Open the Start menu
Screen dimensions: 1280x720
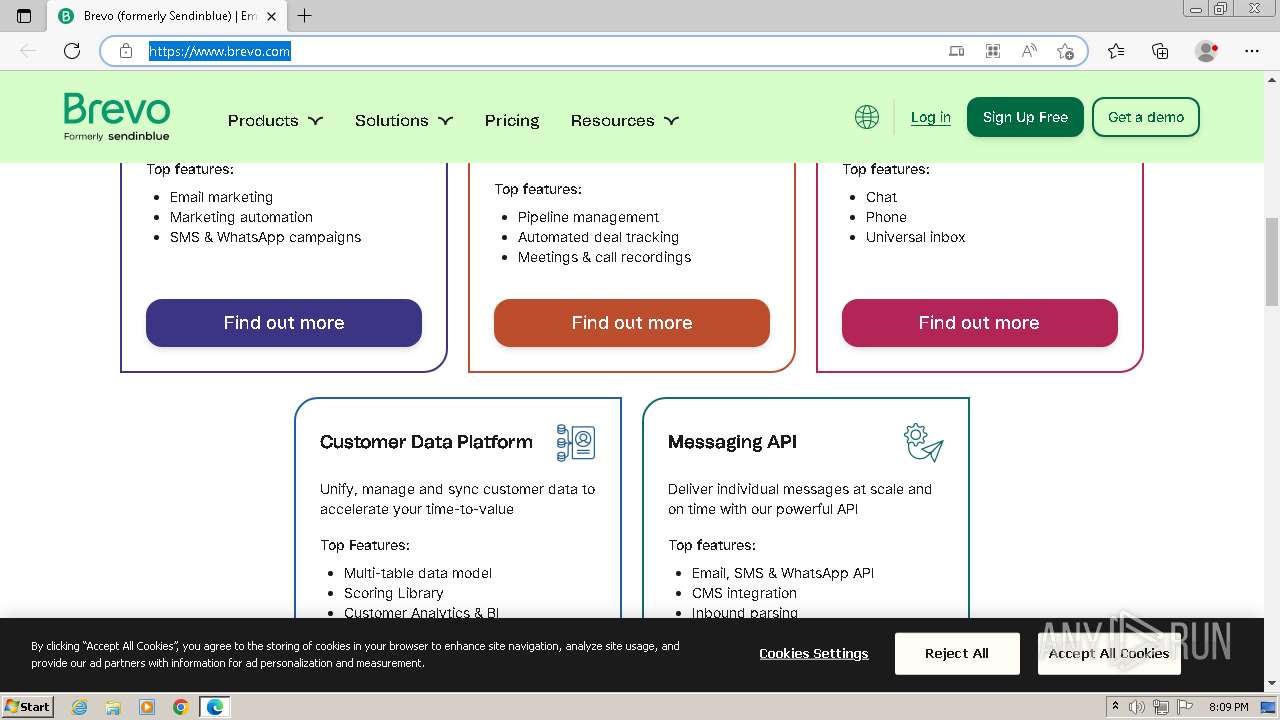(x=27, y=707)
